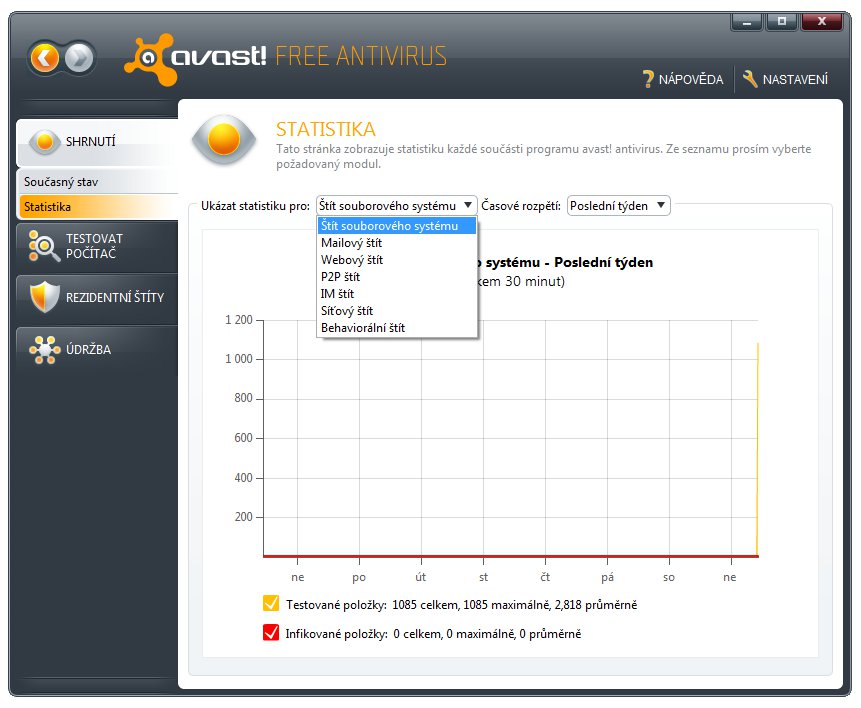Click the STATISTIKA page heading

tap(326, 130)
